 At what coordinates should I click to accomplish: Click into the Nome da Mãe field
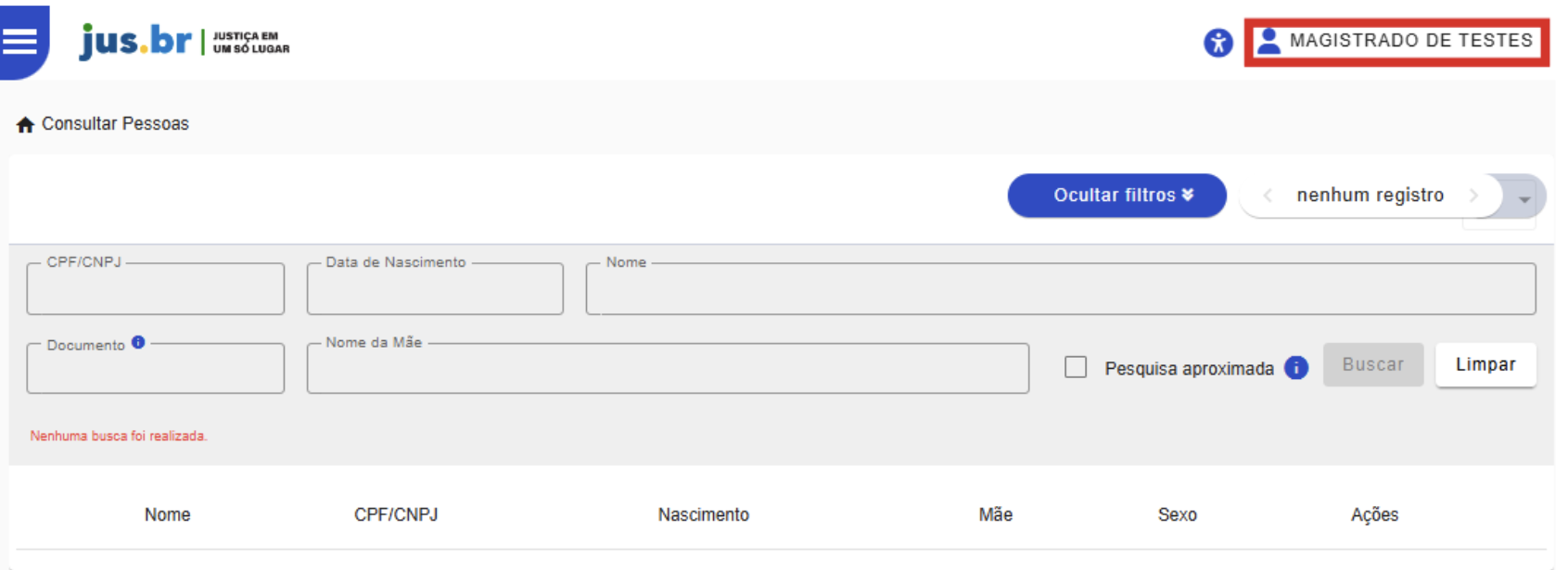(668, 371)
